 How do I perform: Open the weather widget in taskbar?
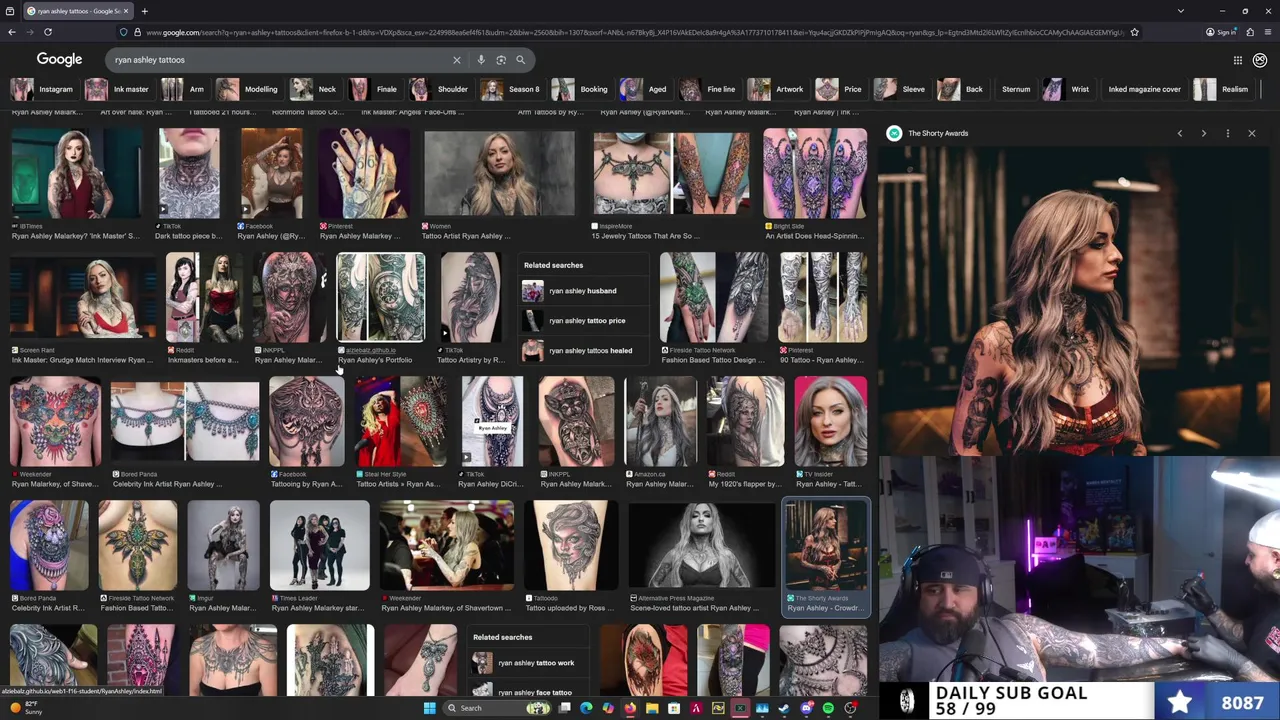click(x=25, y=708)
